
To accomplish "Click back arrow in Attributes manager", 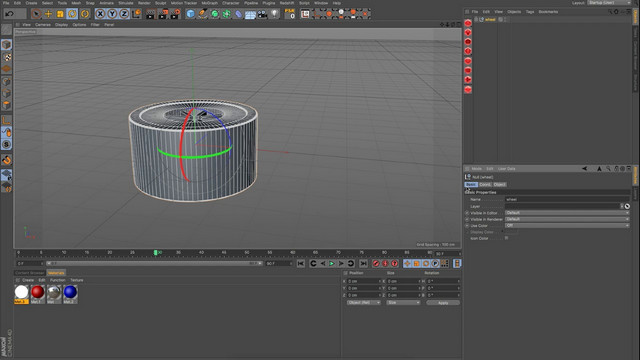I will 584,169.
